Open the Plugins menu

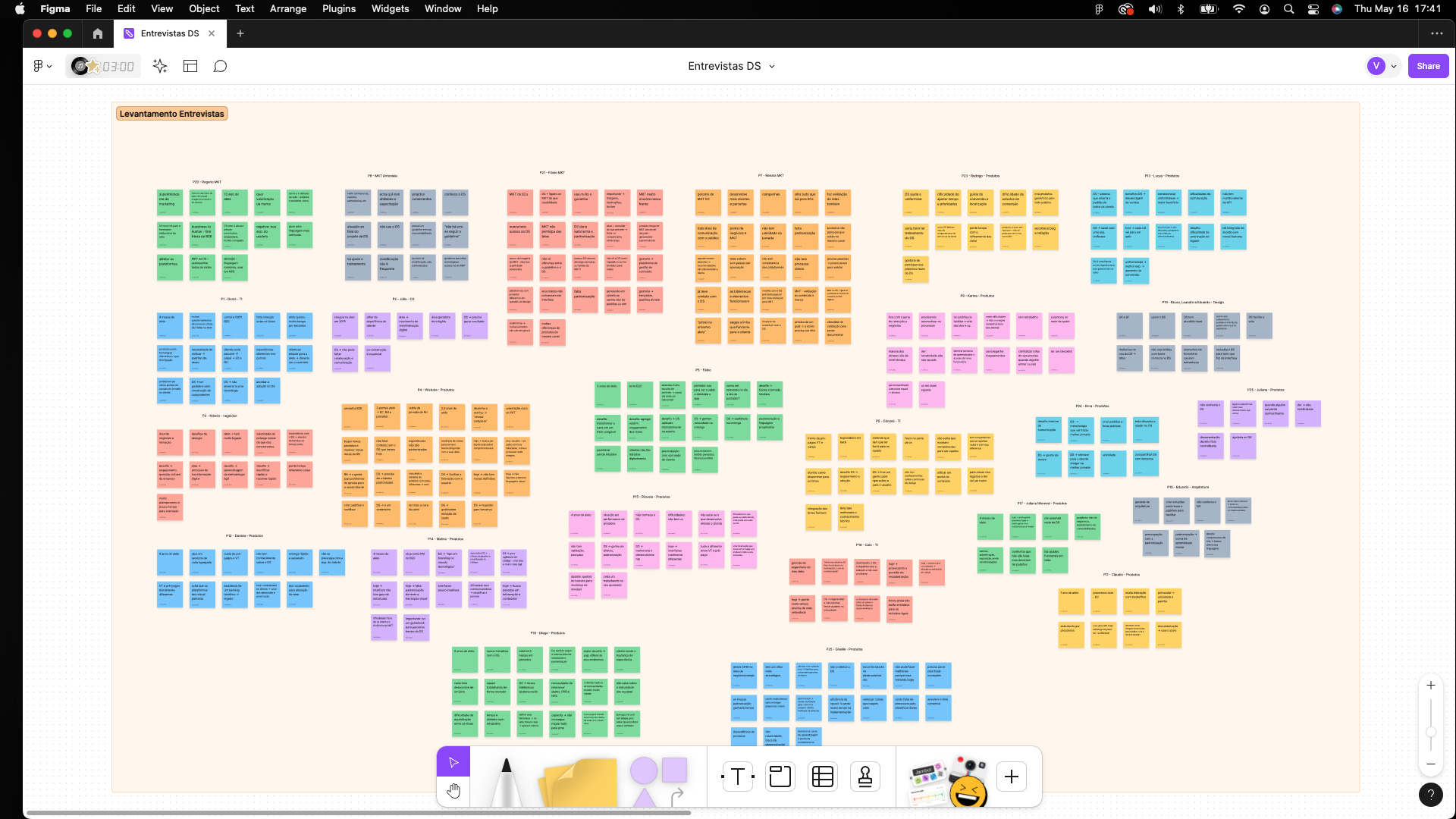tap(338, 9)
